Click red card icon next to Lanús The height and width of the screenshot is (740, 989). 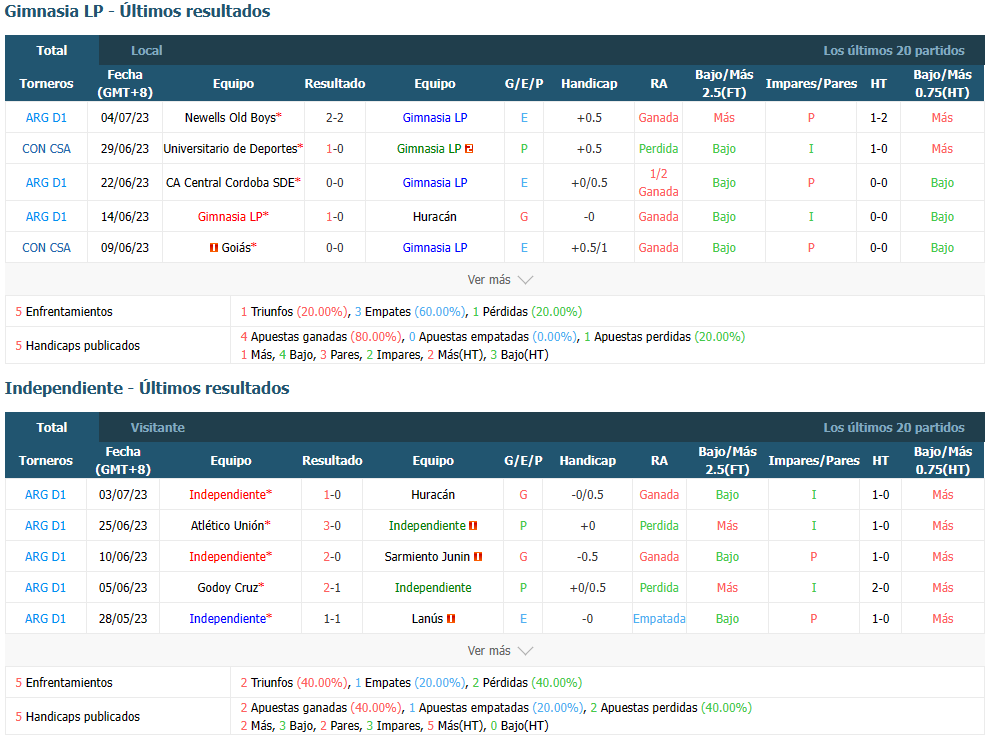[x=450, y=619]
